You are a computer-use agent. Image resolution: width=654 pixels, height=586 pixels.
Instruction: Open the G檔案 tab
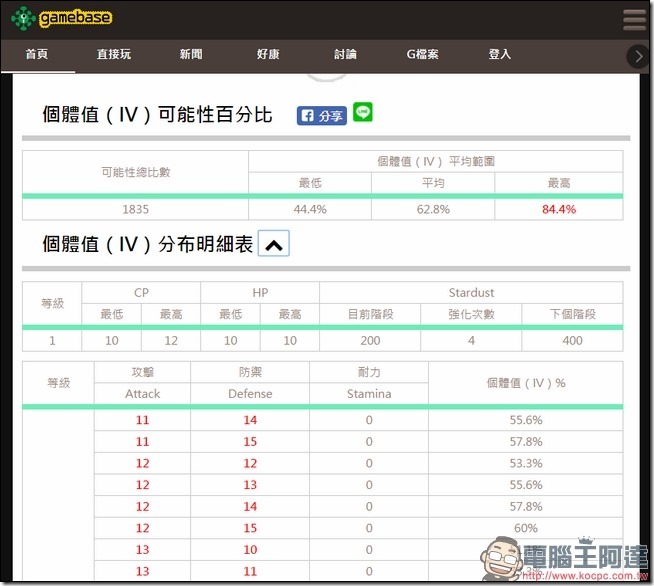click(422, 54)
